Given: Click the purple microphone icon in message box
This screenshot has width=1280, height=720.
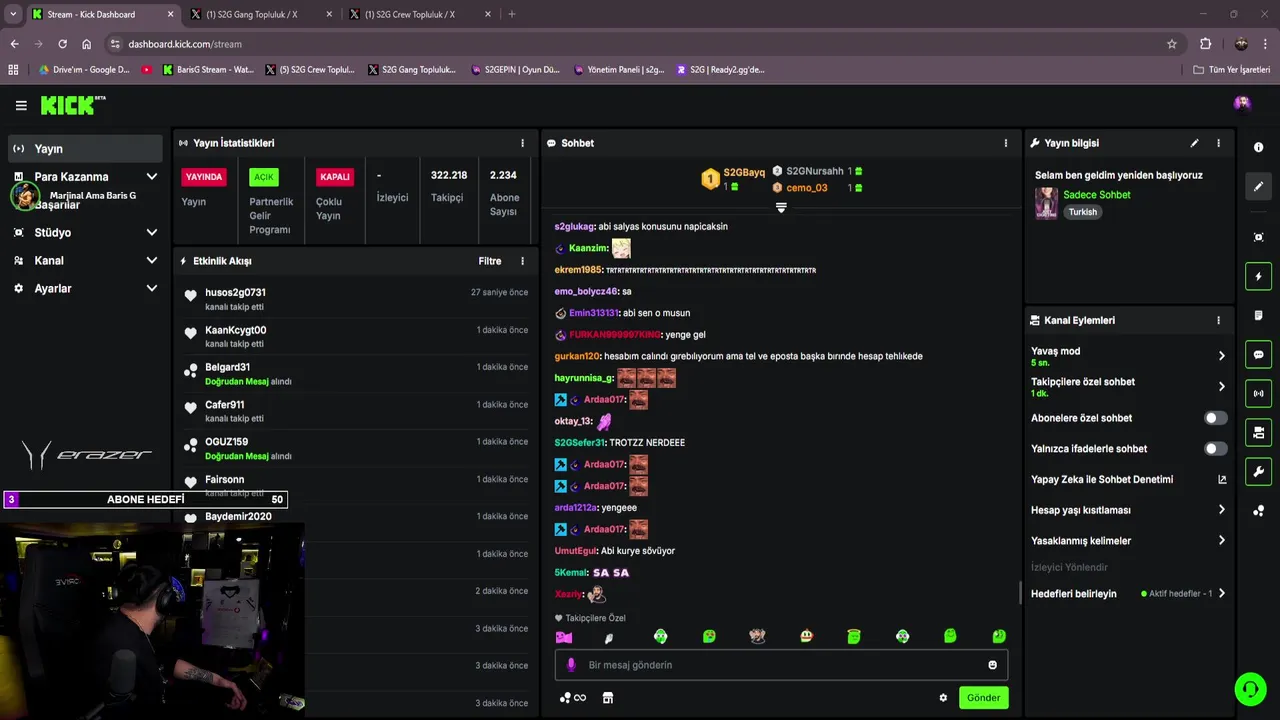Looking at the screenshot, I should click(x=571, y=665).
